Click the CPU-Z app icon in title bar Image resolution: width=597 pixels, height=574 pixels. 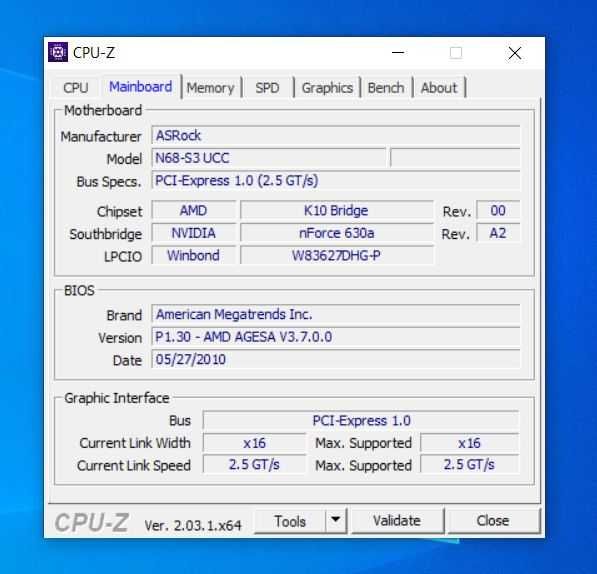point(58,52)
